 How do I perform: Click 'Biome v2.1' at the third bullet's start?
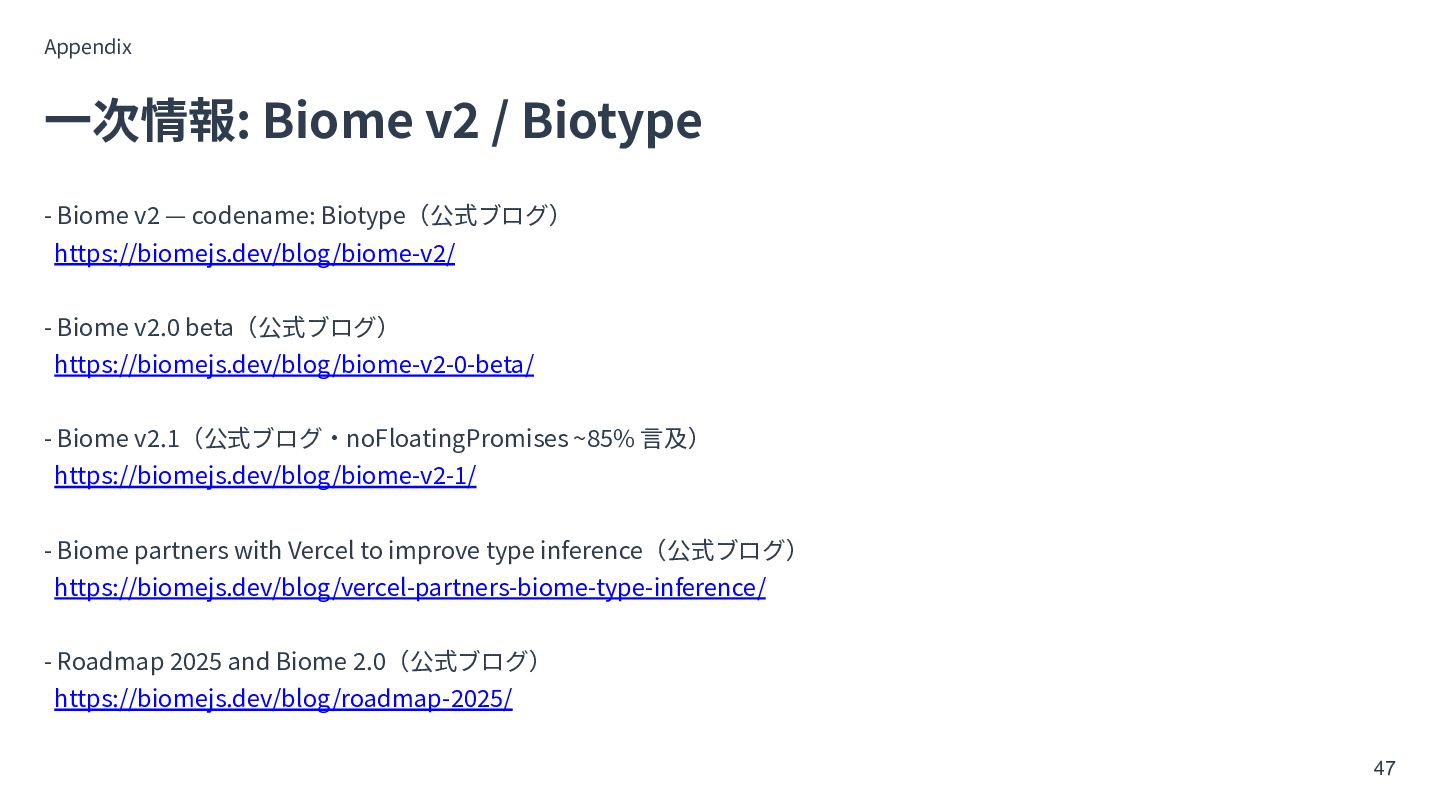coord(117,438)
